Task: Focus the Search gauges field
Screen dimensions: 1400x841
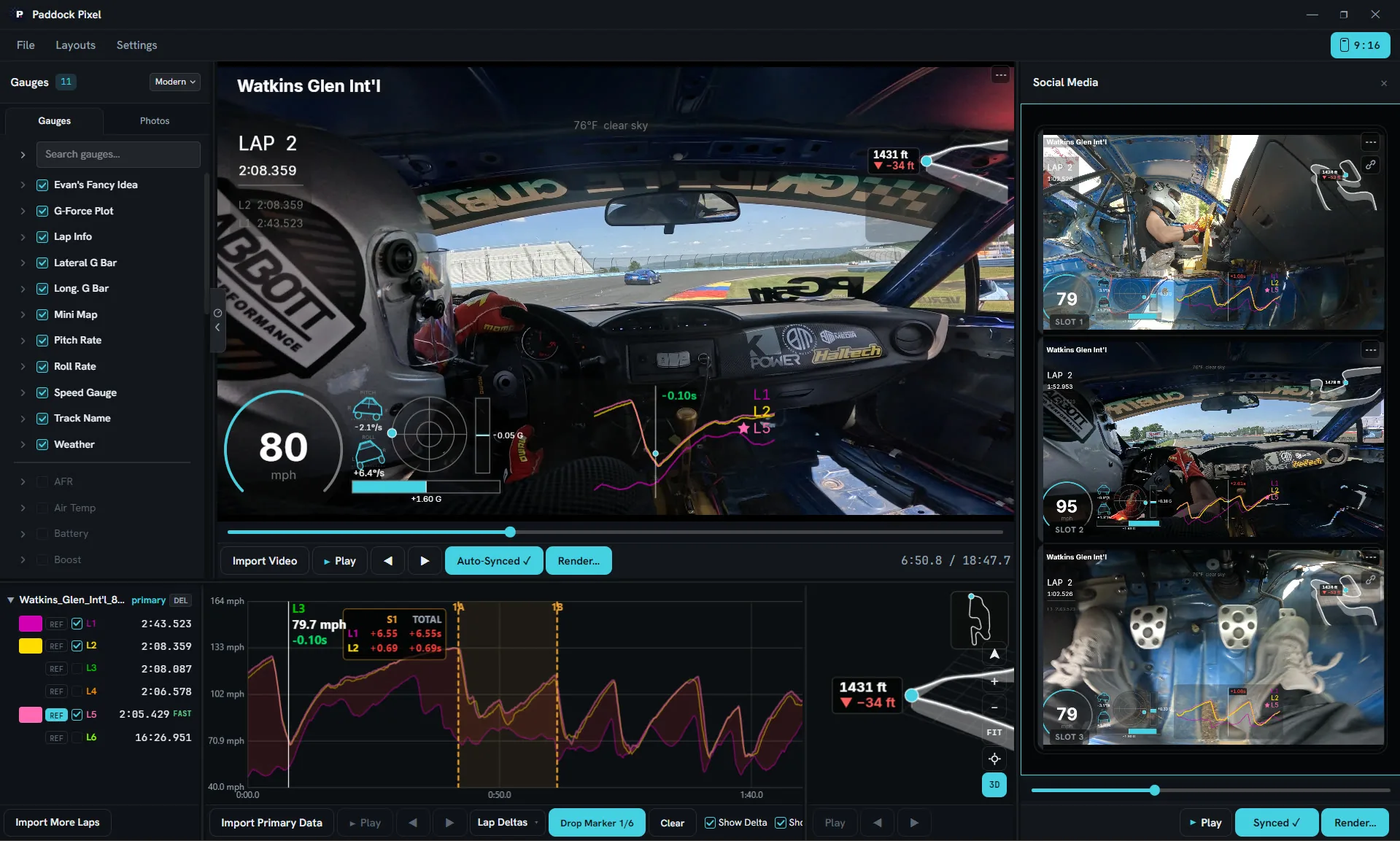Action: tap(118, 155)
